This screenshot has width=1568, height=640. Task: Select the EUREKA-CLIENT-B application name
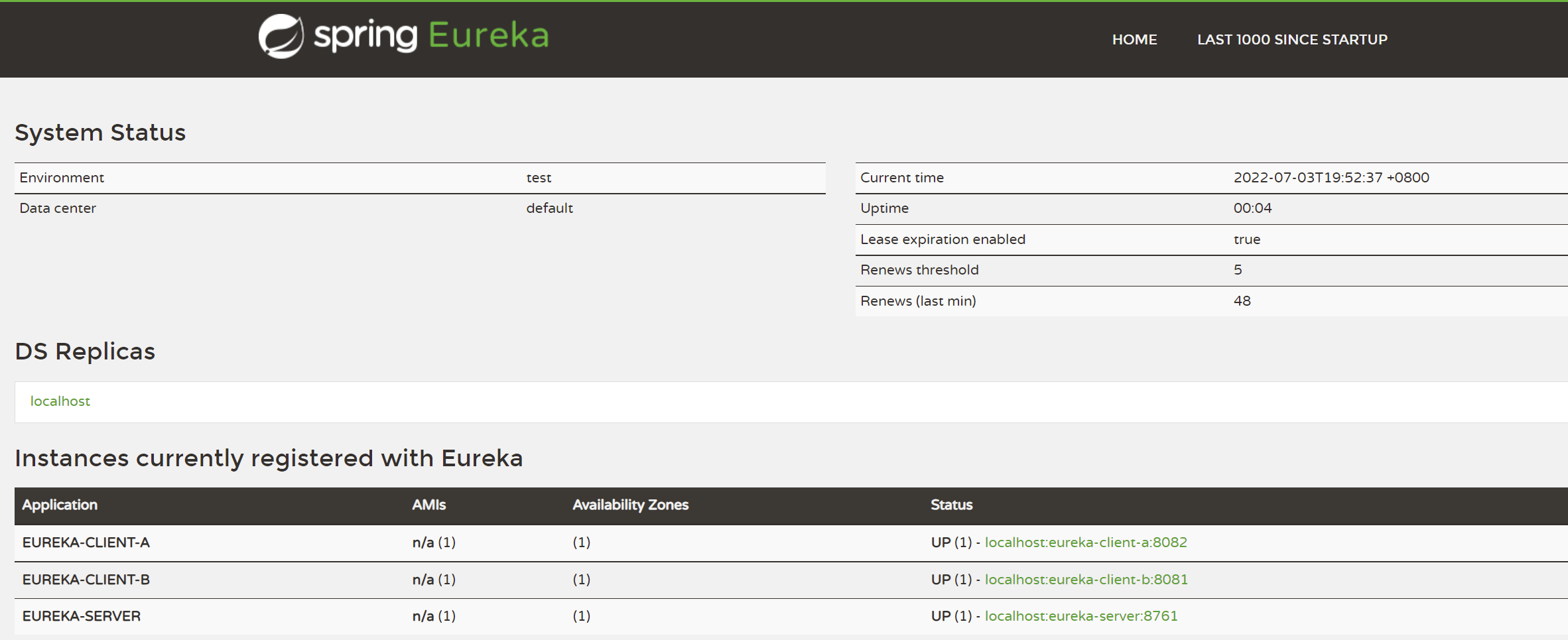pyautogui.click(x=86, y=580)
